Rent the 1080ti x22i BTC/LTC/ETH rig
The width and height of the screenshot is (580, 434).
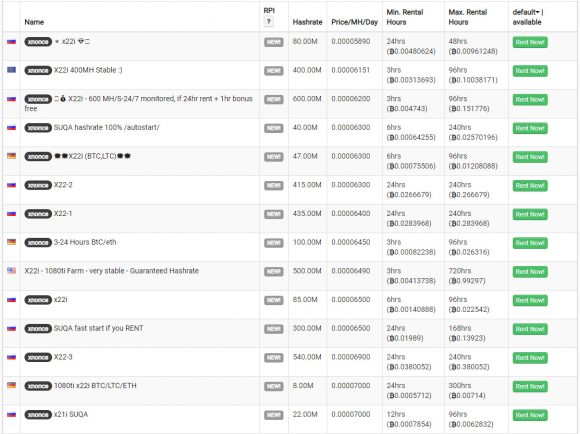(530, 386)
